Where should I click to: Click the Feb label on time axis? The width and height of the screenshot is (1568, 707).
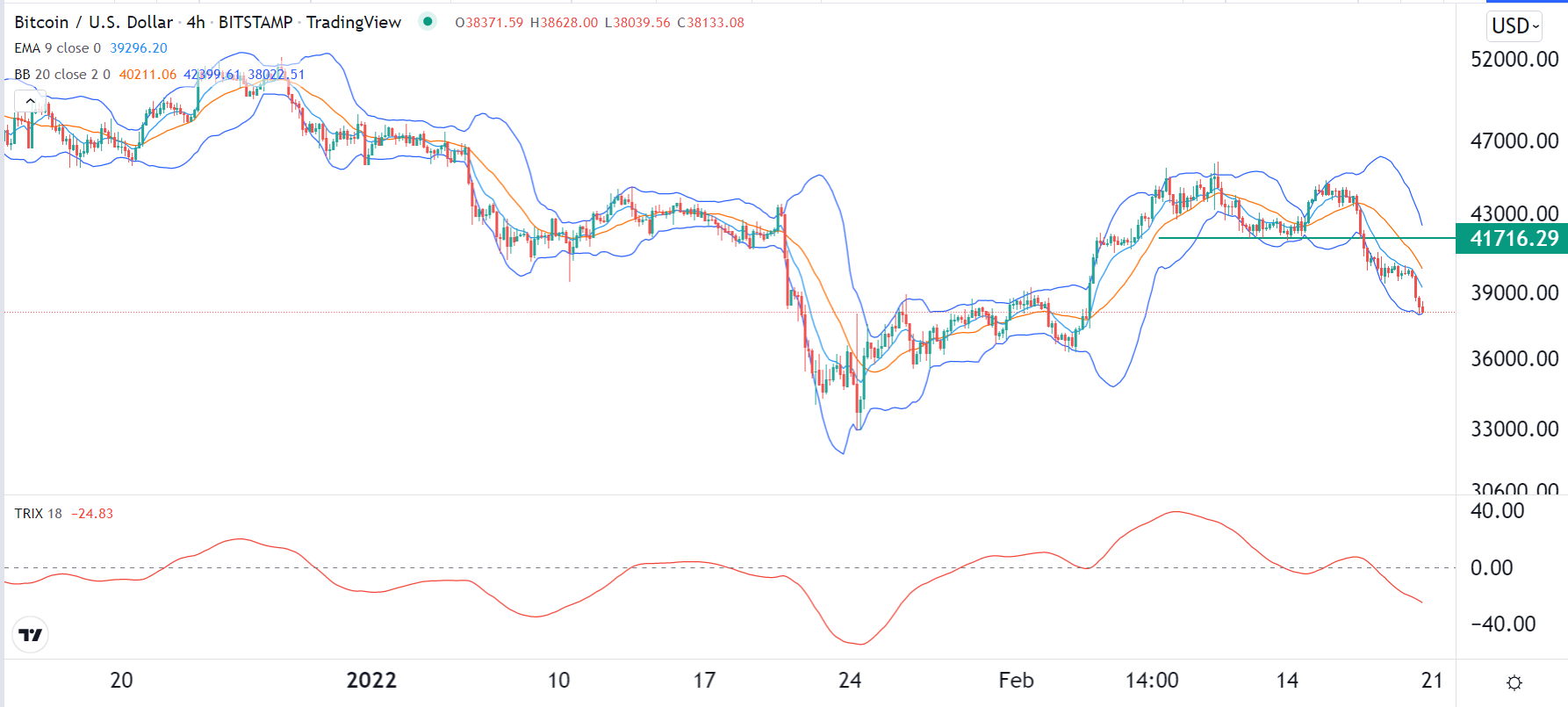pyautogui.click(x=1016, y=681)
